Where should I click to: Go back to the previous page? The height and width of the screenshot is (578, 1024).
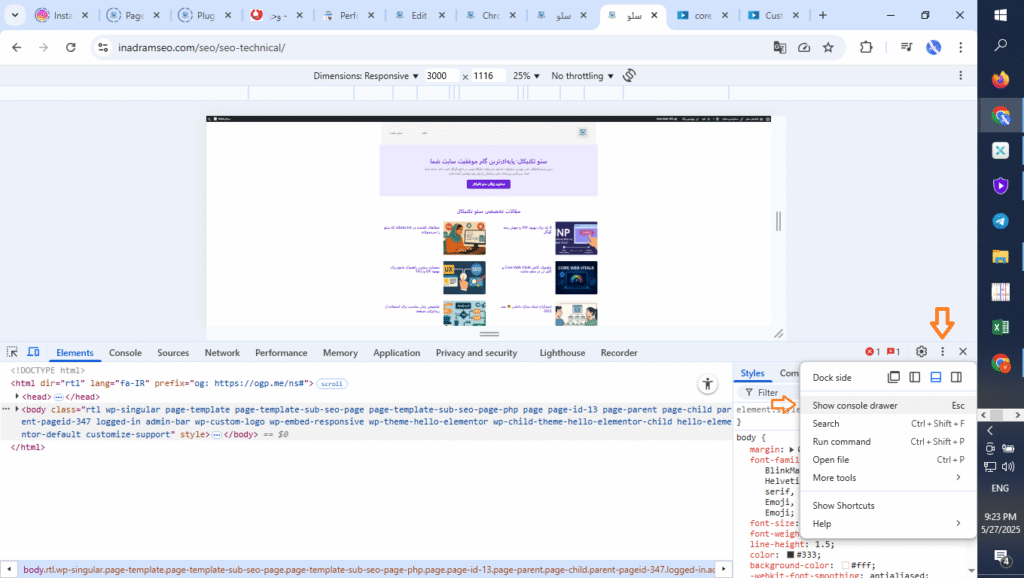pyautogui.click(x=17, y=47)
